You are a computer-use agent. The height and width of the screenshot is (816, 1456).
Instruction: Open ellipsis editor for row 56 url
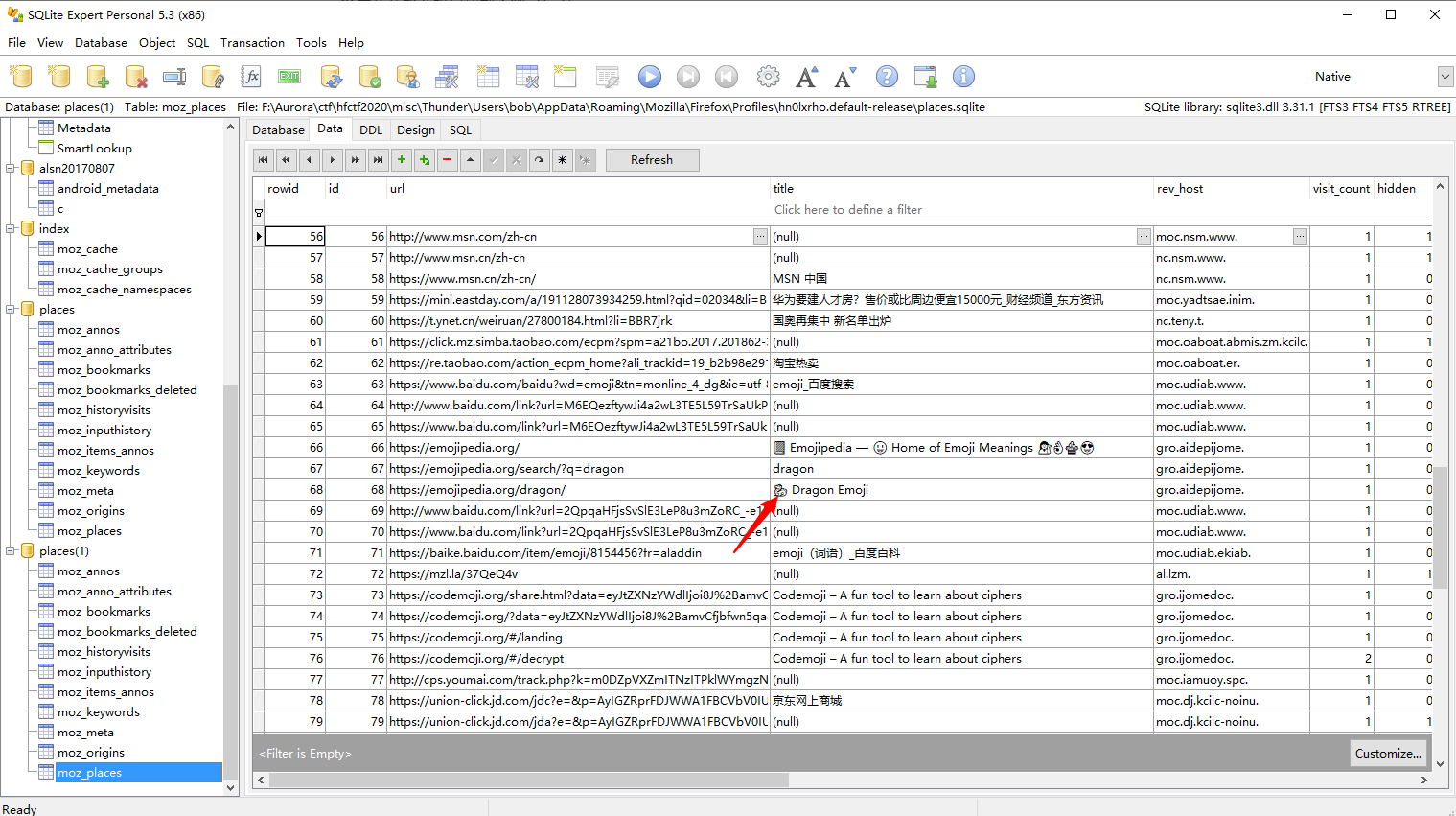tap(760, 236)
